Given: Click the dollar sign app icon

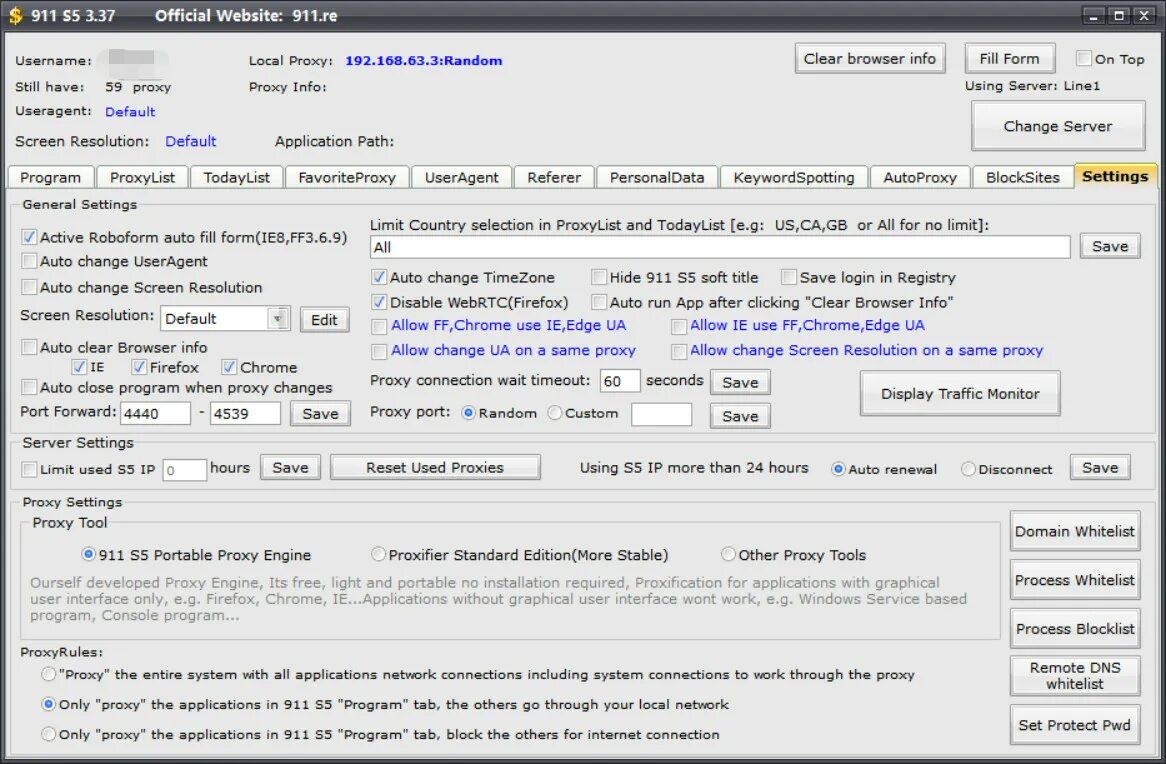Looking at the screenshot, I should (x=15, y=15).
